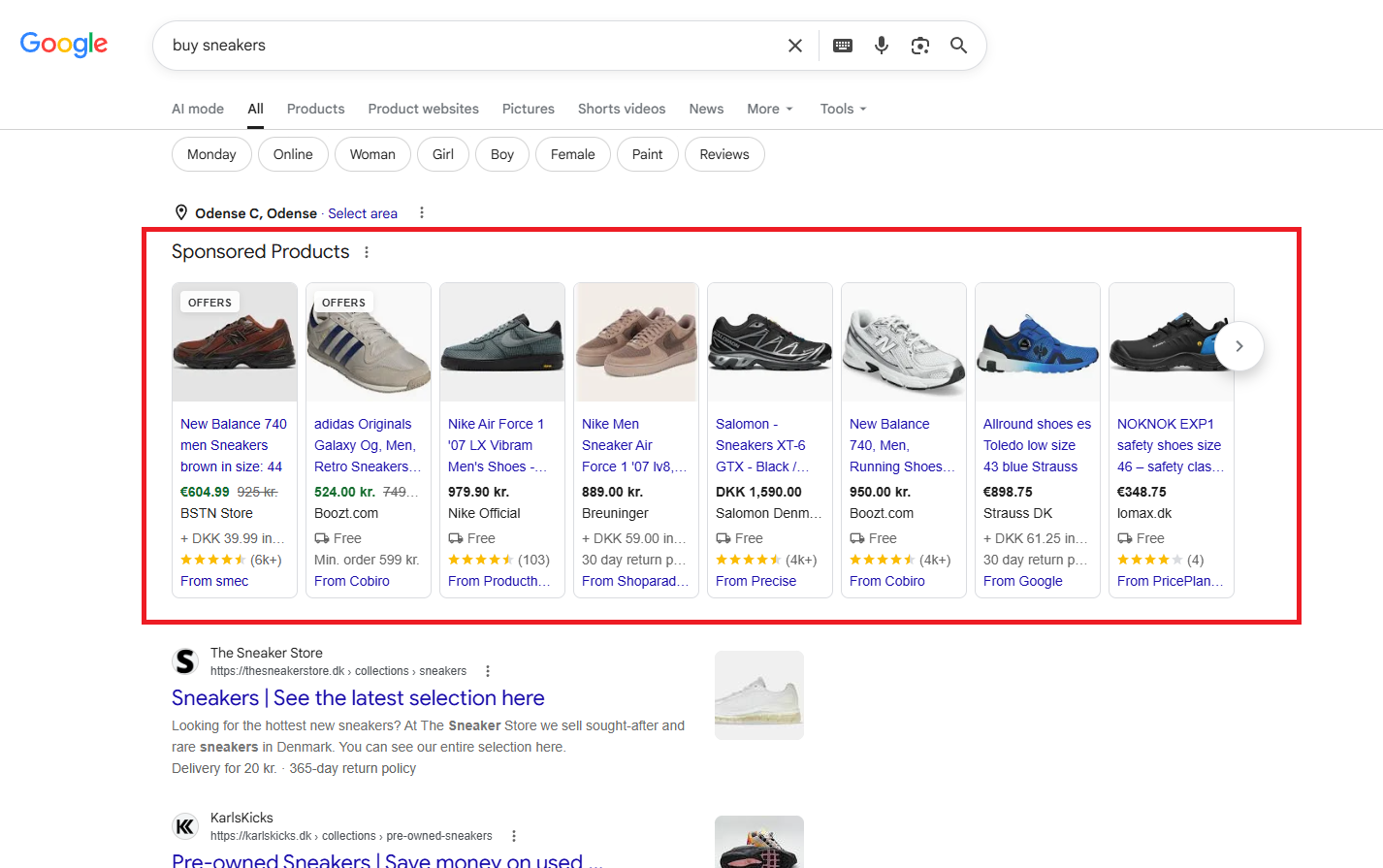Open NOKNOK EXP1 safety shoe image
Image resolution: width=1383 pixels, height=868 pixels.
click(x=1172, y=342)
